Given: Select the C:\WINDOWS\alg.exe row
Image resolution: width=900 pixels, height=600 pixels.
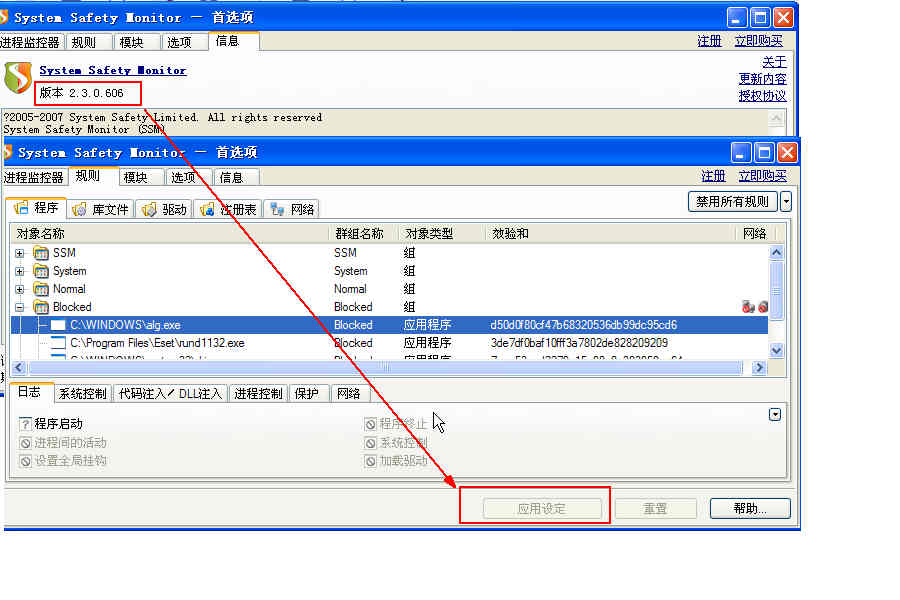Looking at the screenshot, I should coord(390,325).
